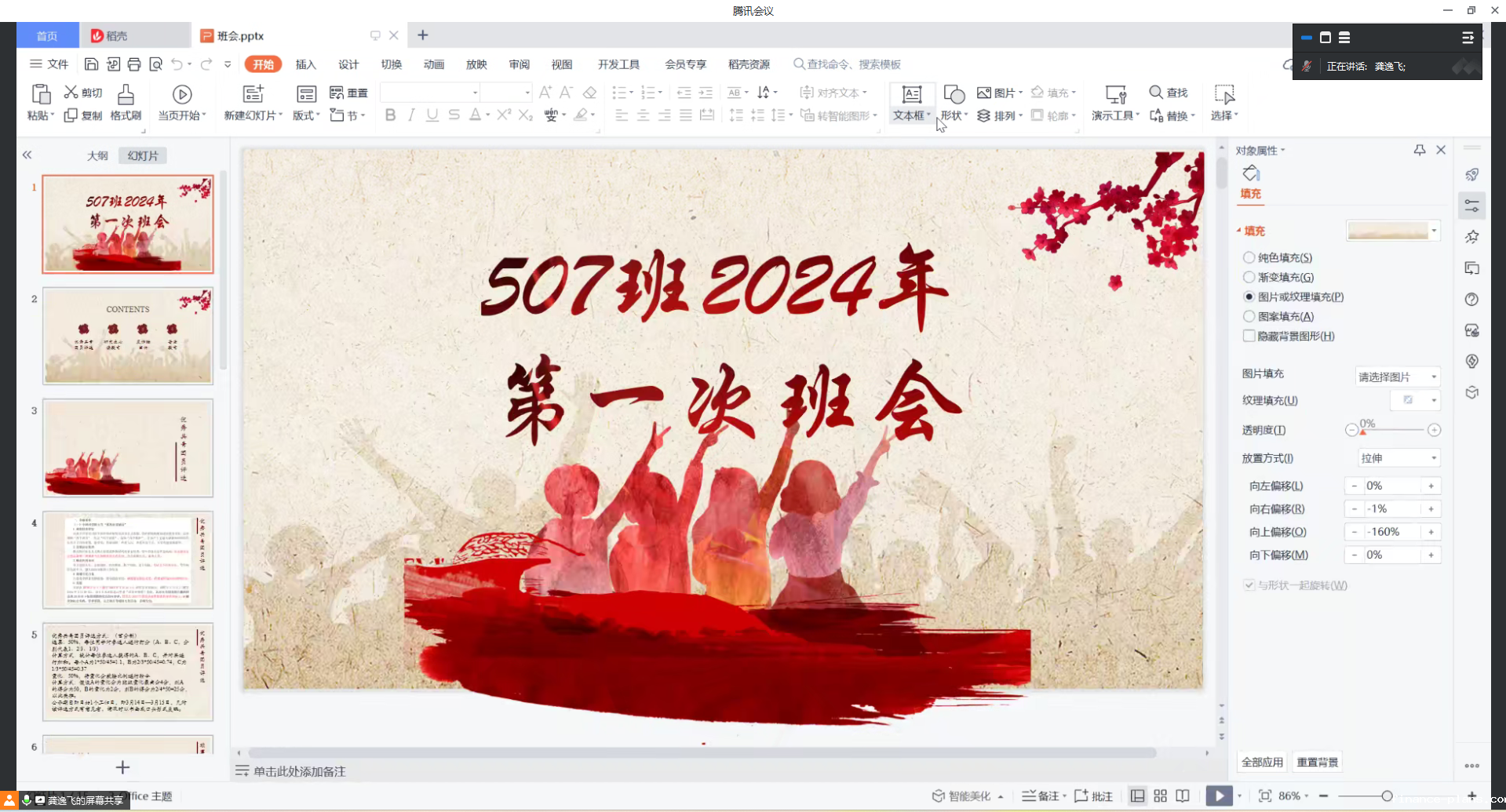Select solid fill (纯色填充) radio button
The height and width of the screenshot is (812, 1506).
(1249, 257)
